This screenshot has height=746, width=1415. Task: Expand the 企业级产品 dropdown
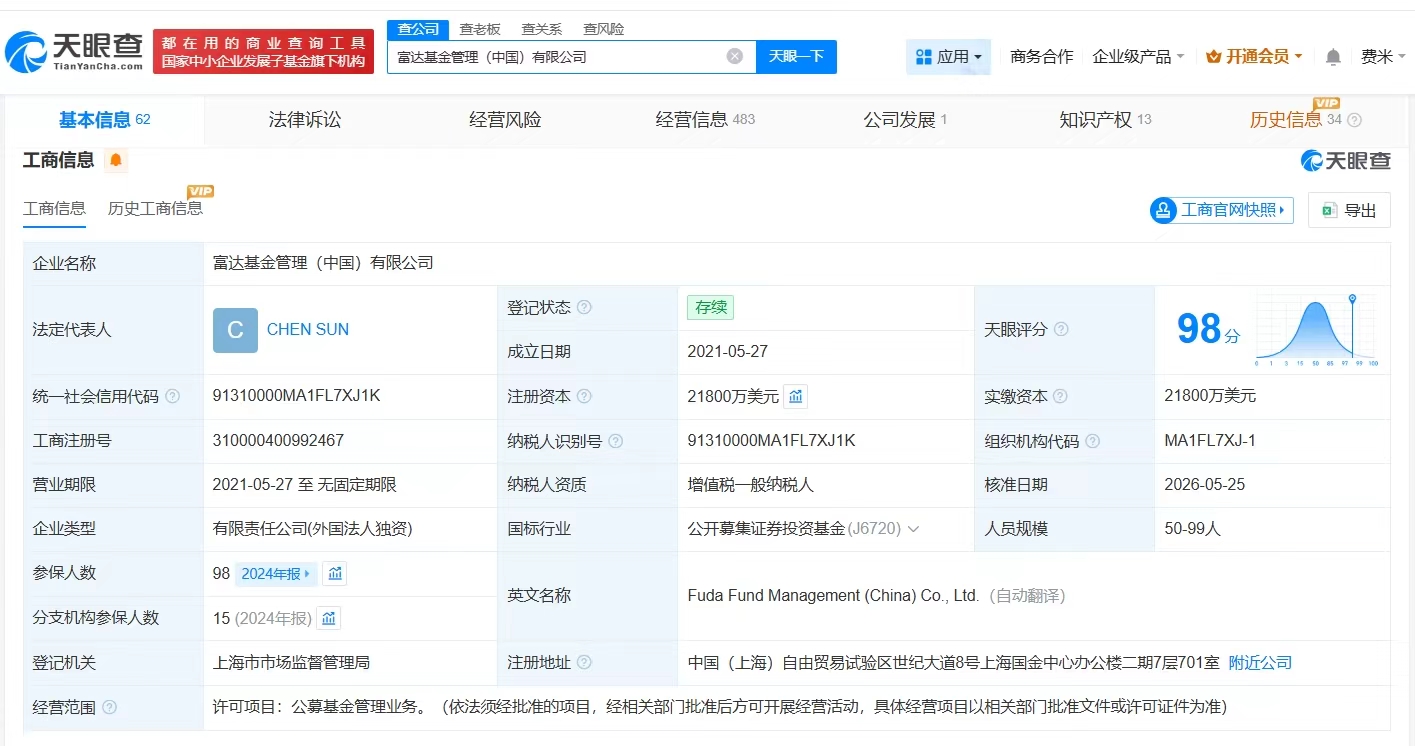pyautogui.click(x=1138, y=57)
